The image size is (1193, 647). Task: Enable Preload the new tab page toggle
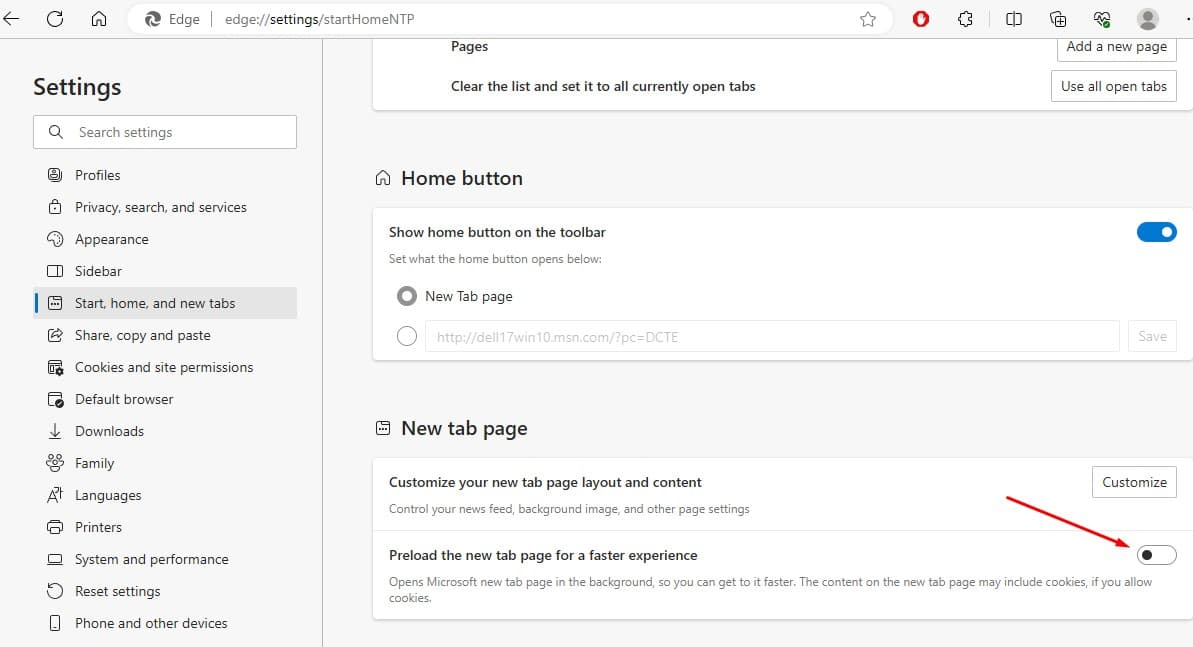1156,555
